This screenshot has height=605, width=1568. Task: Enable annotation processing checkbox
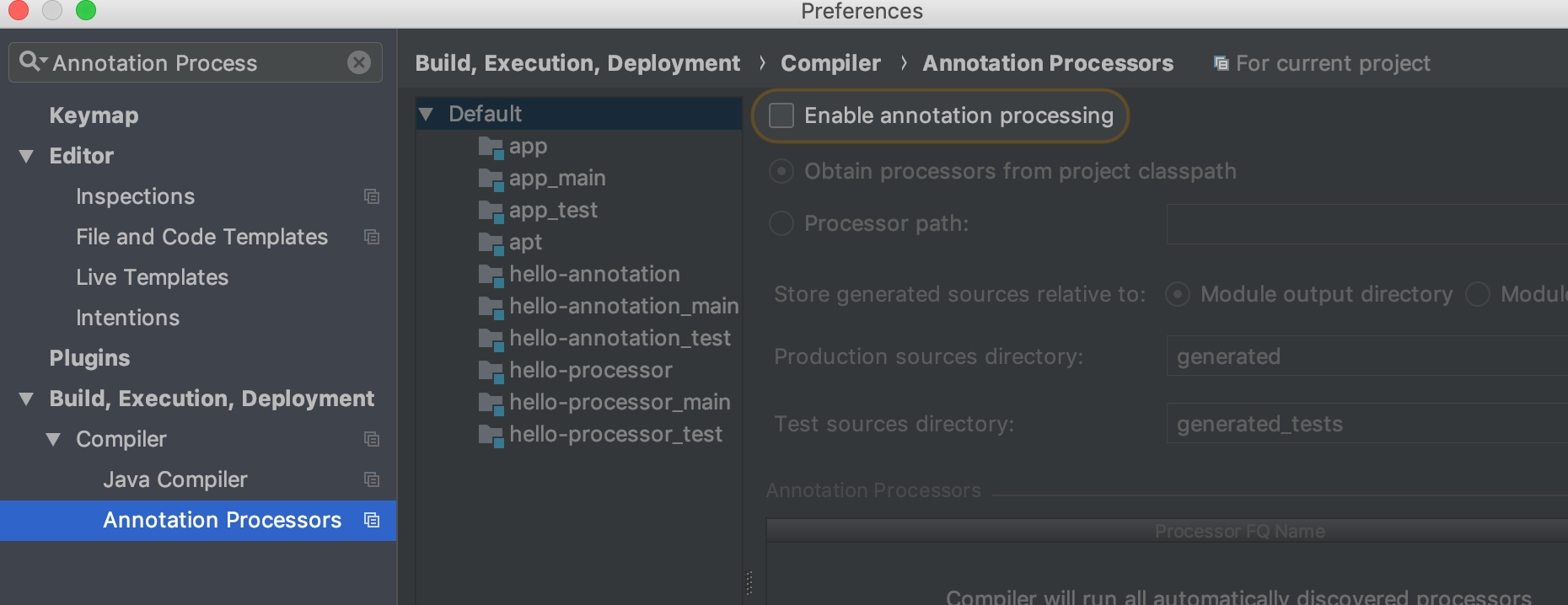pos(781,115)
